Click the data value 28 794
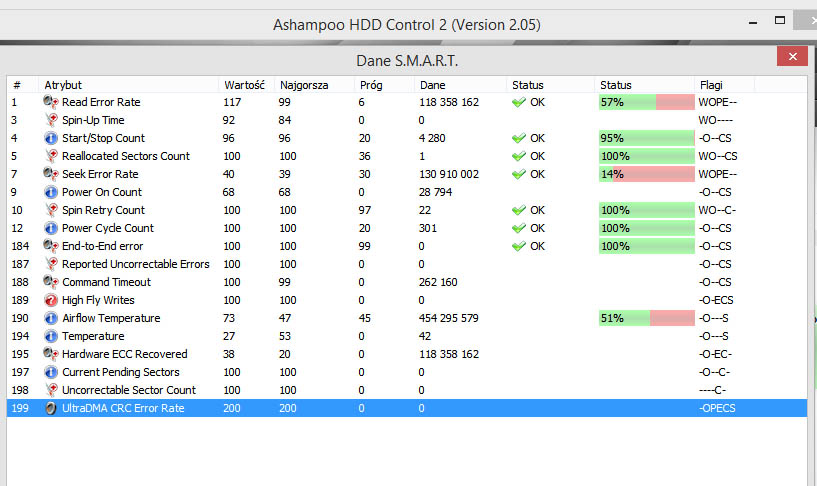817x486 pixels. coord(435,192)
